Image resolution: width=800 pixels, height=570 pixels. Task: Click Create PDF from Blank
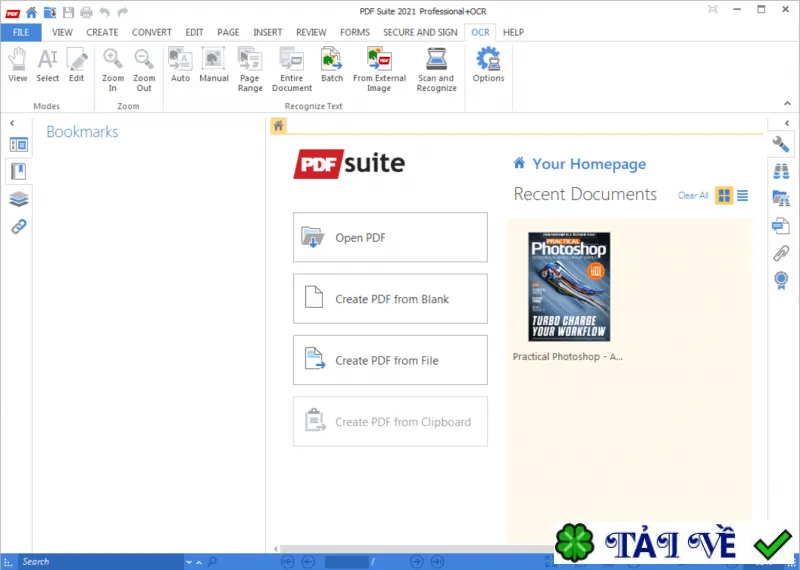390,299
